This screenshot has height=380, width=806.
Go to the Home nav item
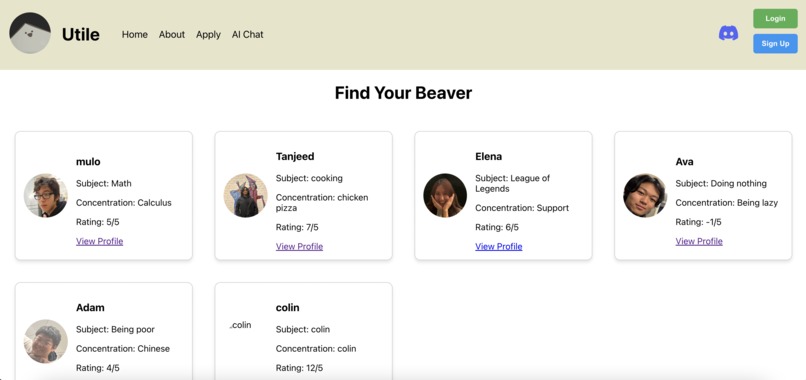tap(135, 34)
